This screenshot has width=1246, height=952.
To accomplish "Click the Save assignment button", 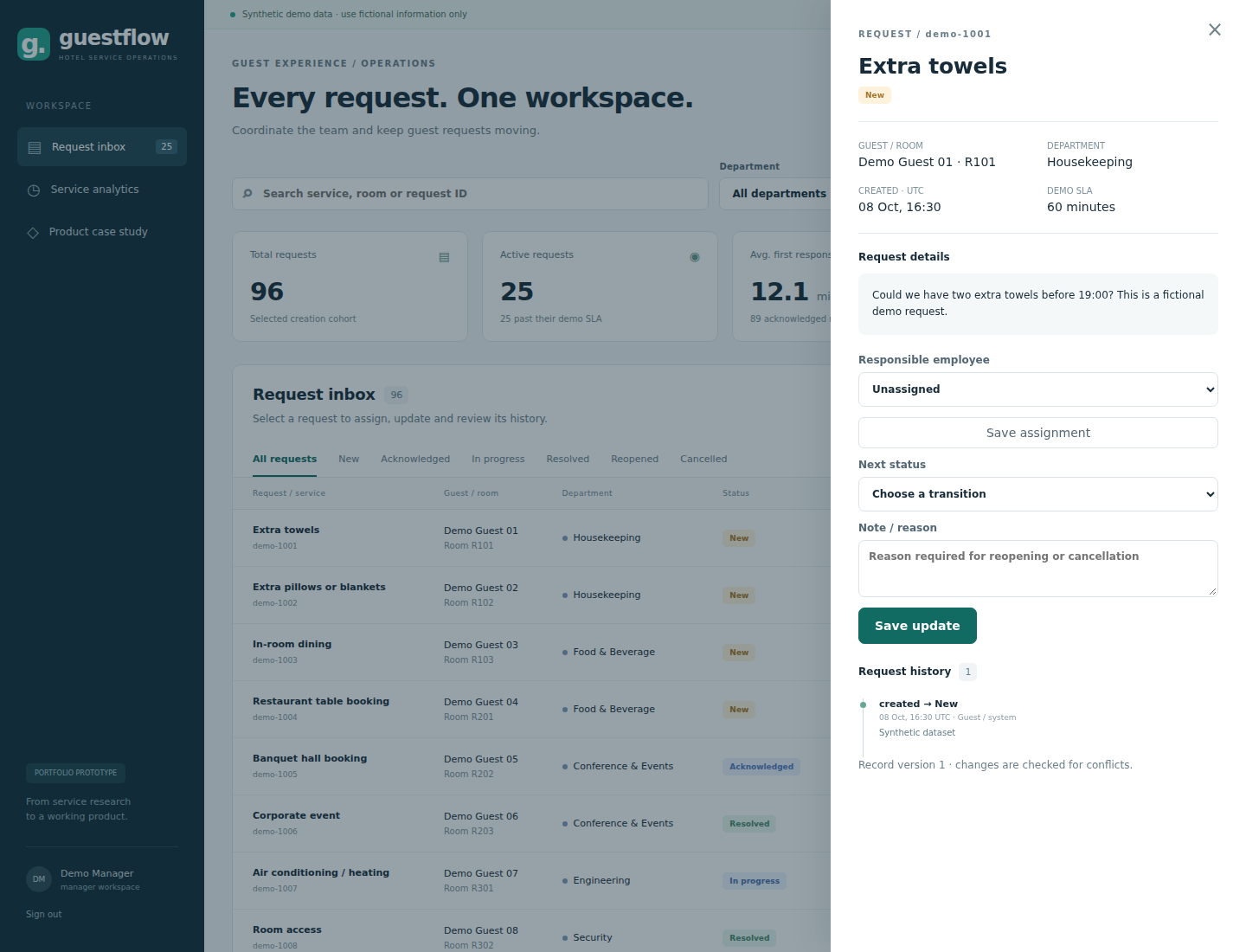I will point(1038,433).
